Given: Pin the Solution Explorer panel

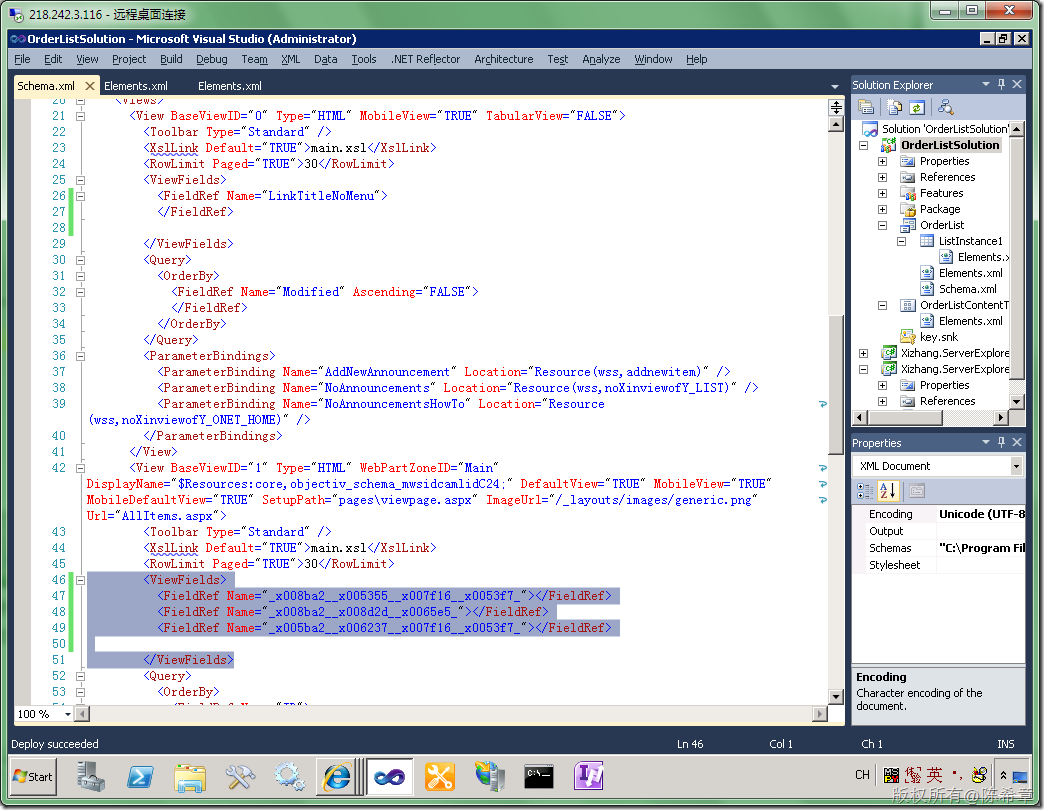Looking at the screenshot, I should [x=1001, y=85].
